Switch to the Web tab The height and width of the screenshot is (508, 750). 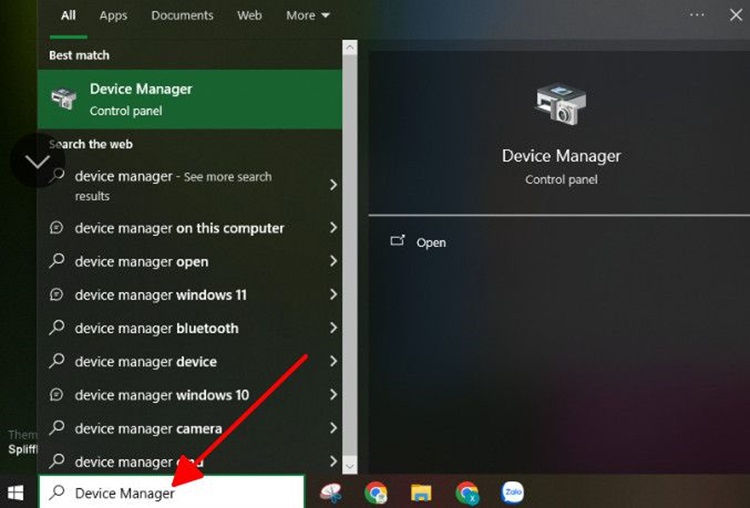[250, 15]
